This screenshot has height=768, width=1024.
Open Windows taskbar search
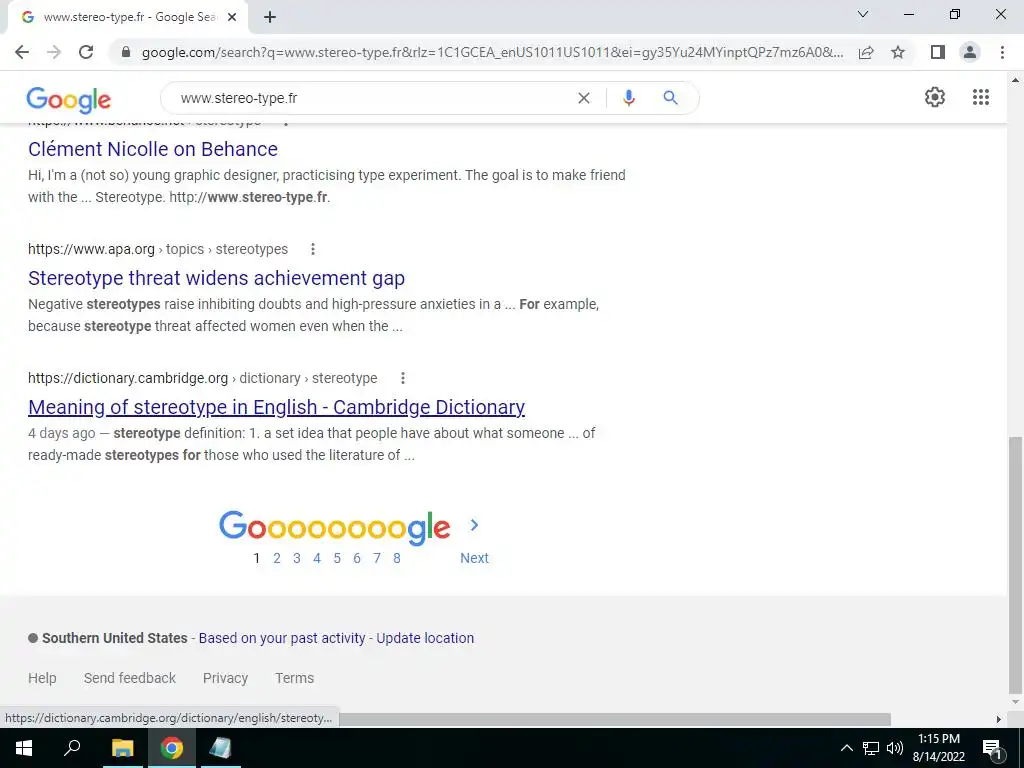click(72, 748)
